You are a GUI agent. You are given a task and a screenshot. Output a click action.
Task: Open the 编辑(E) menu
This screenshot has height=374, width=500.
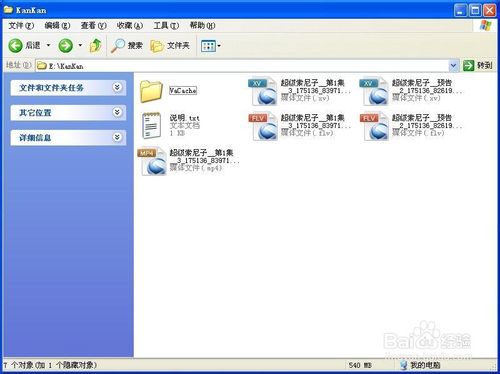(57, 25)
